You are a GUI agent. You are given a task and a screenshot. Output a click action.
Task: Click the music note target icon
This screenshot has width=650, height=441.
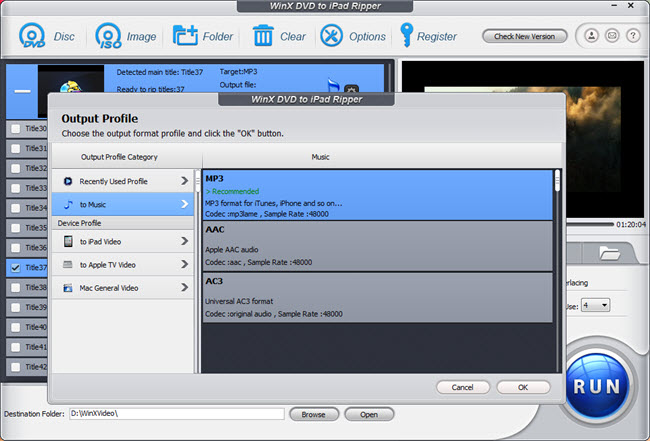333,85
